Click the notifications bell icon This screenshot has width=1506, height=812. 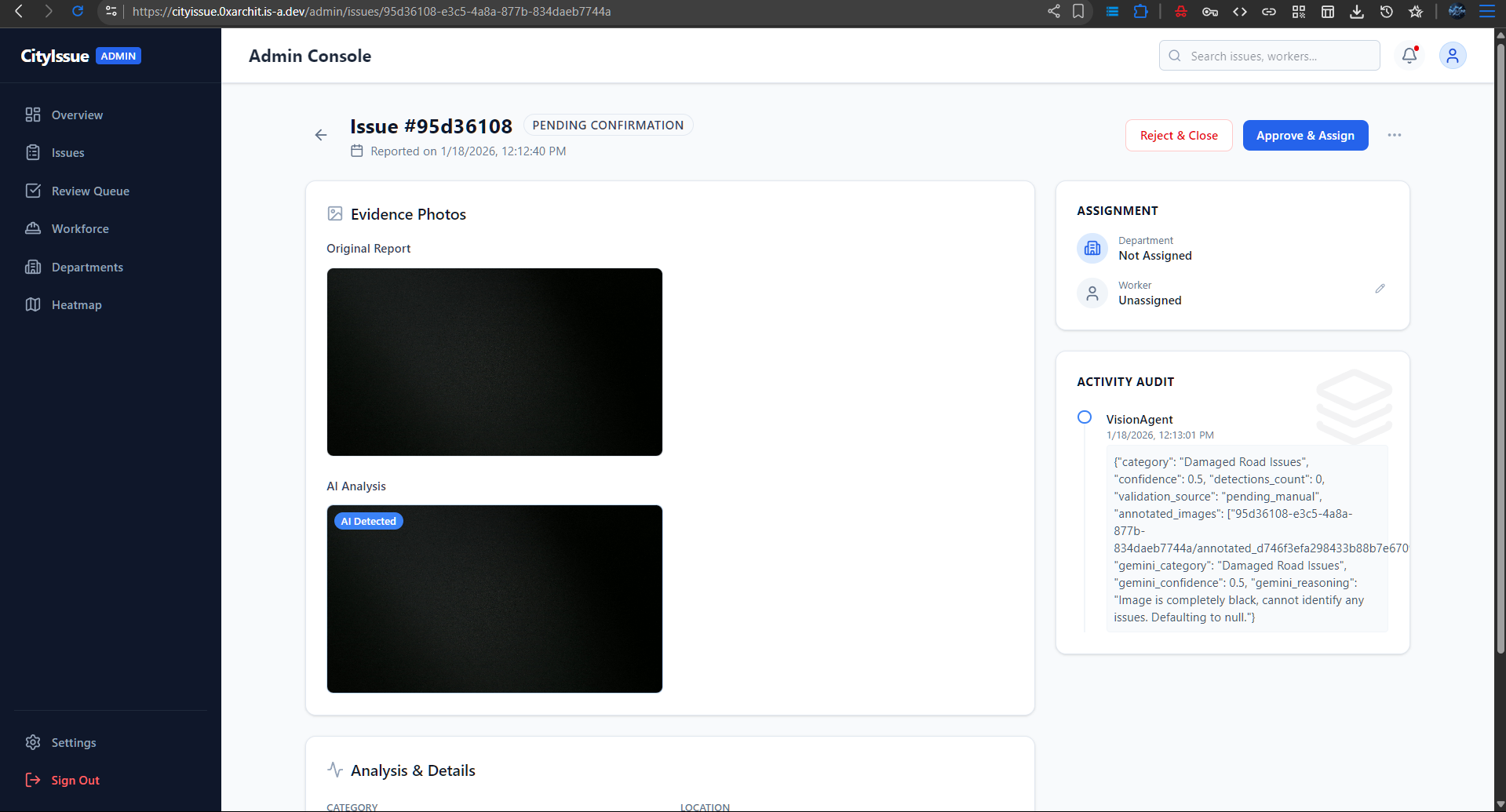(1409, 56)
